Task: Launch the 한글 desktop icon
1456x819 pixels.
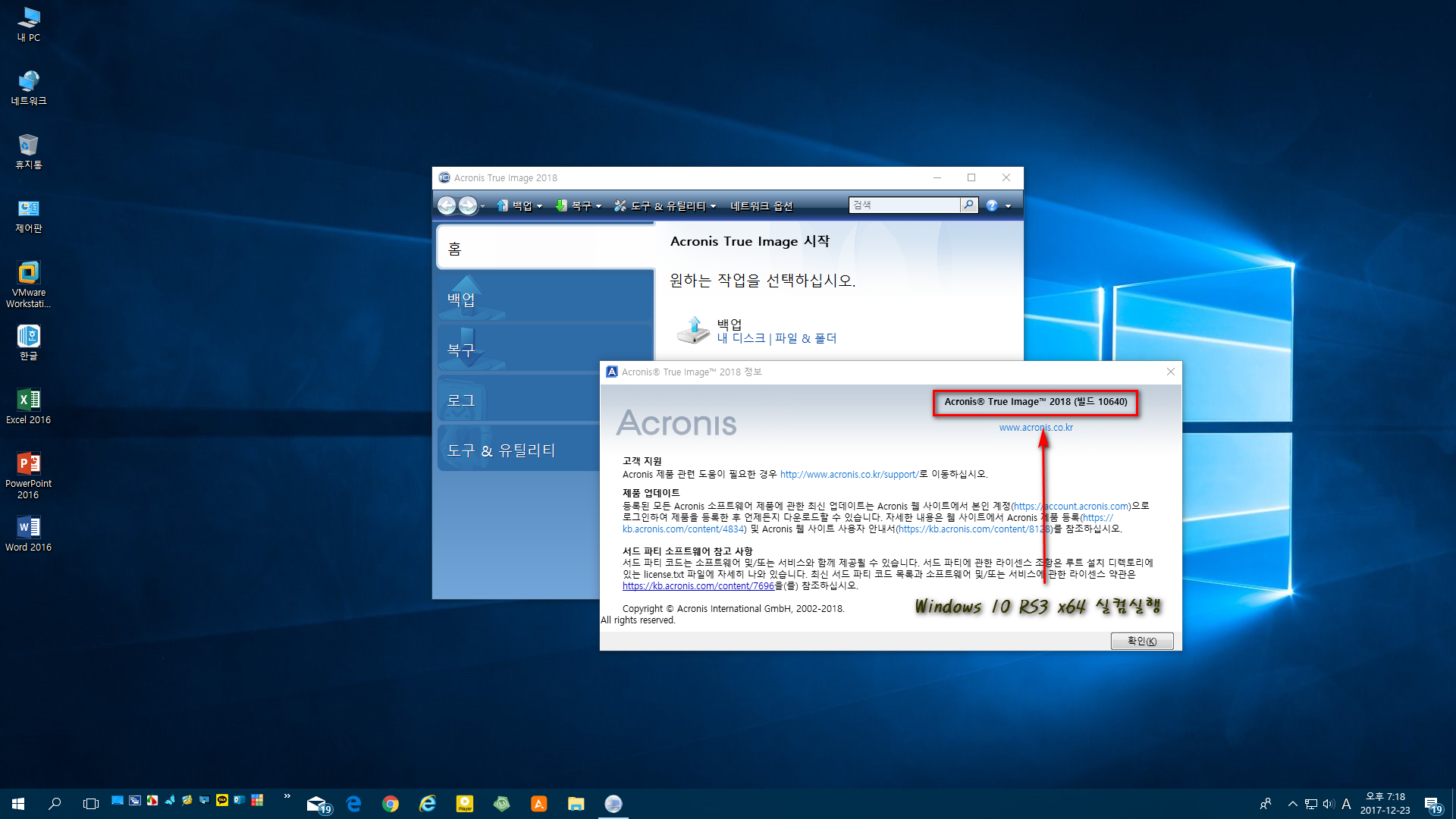Action: (29, 343)
